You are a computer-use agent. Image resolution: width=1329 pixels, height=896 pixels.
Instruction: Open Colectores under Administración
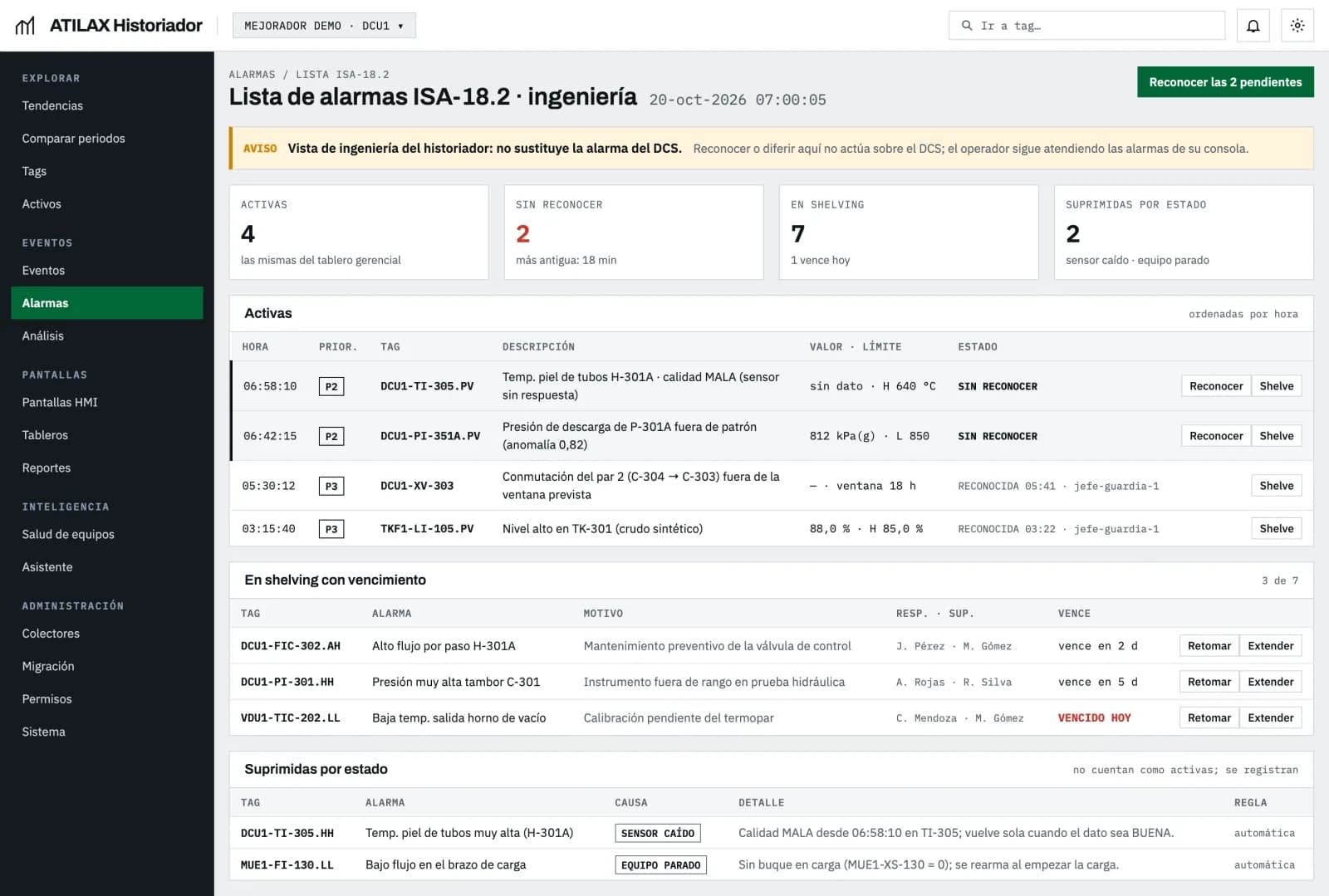point(107,634)
